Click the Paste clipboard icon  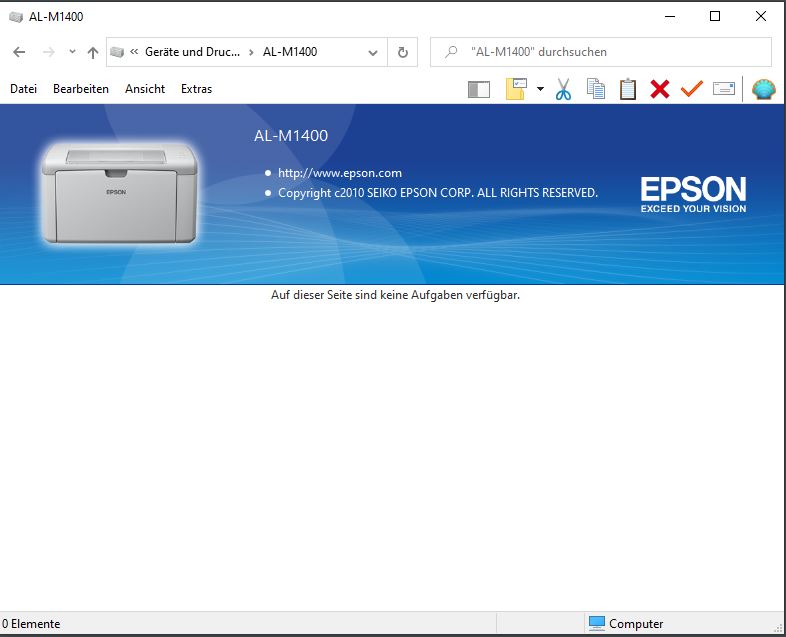(x=628, y=89)
